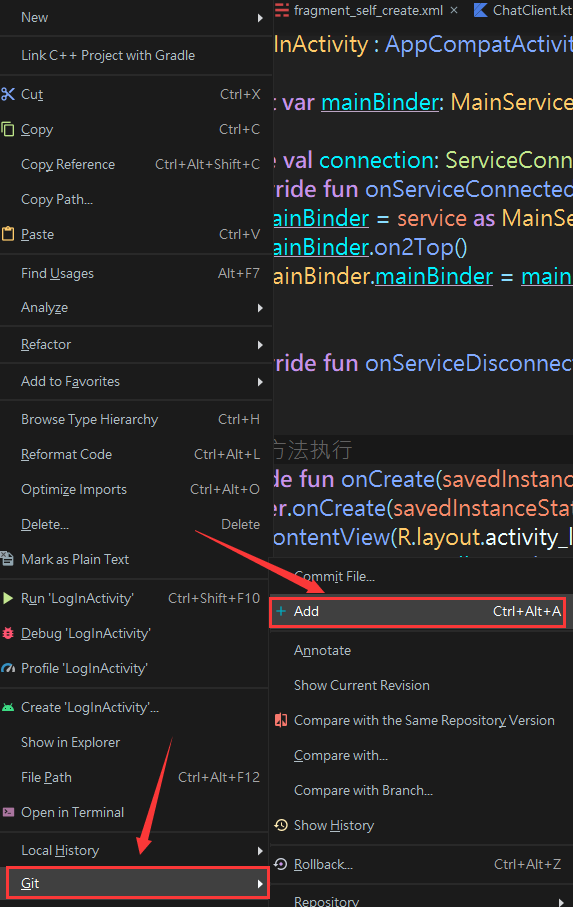Click the green Run 'LogInActivity' arrow icon

(x=8, y=598)
